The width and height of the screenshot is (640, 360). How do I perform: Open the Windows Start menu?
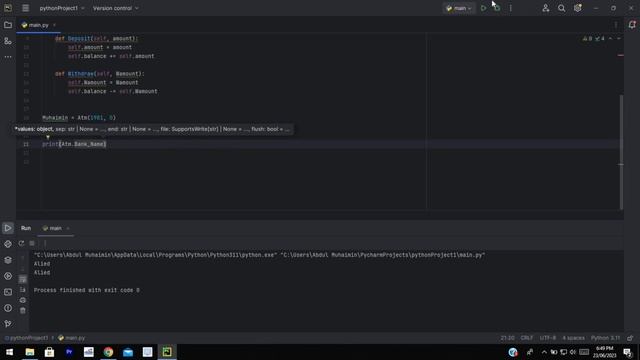pyautogui.click(x=9, y=352)
